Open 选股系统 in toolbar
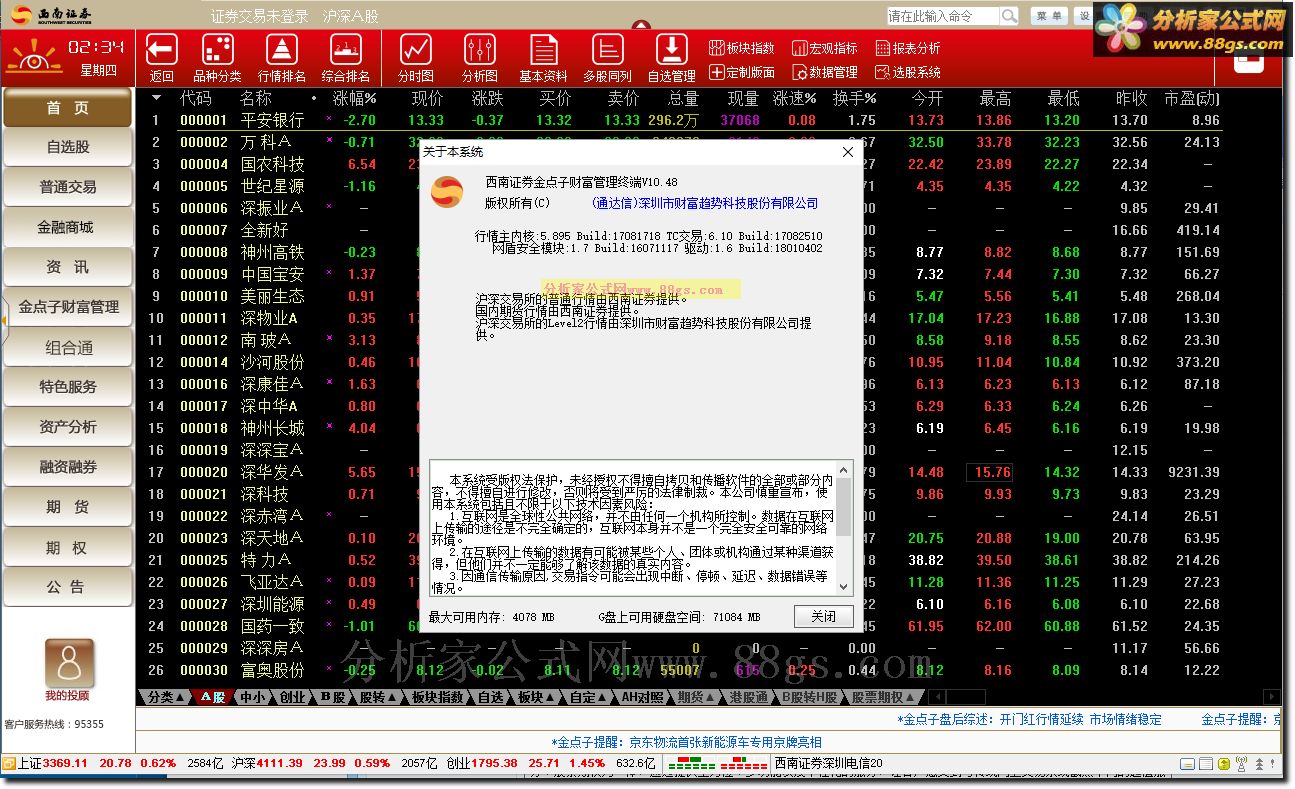 click(907, 72)
